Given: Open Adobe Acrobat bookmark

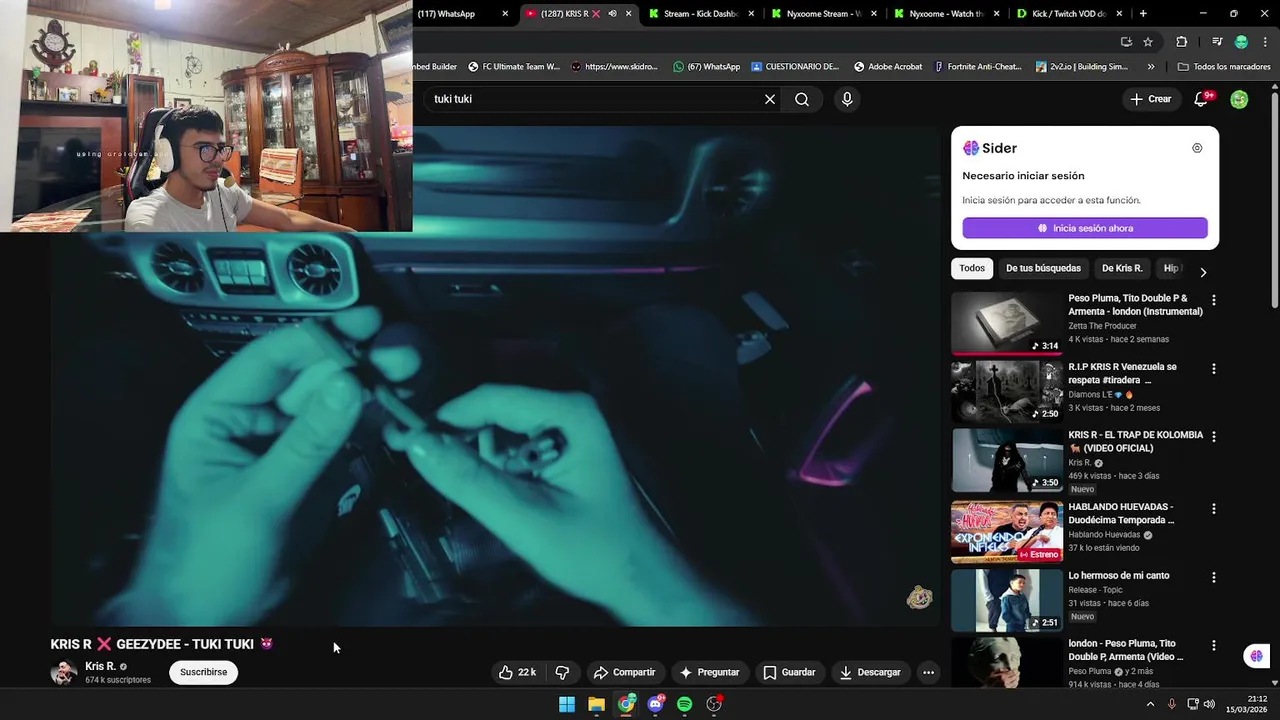Looking at the screenshot, I should pos(888,67).
